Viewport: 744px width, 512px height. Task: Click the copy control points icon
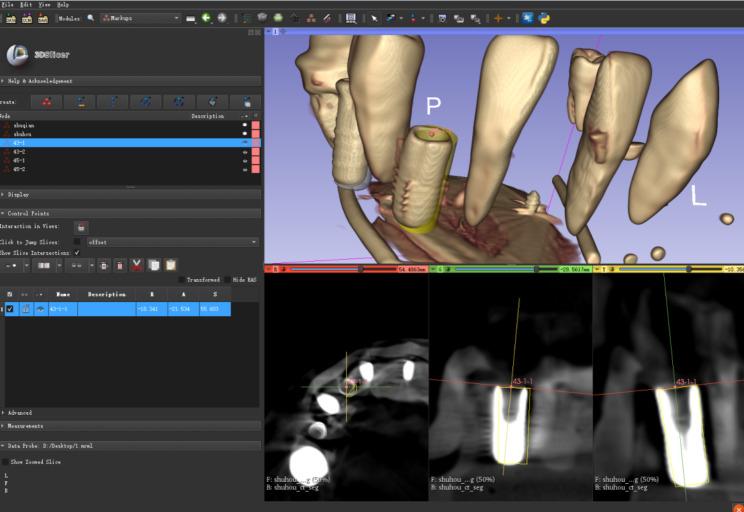[x=154, y=265]
